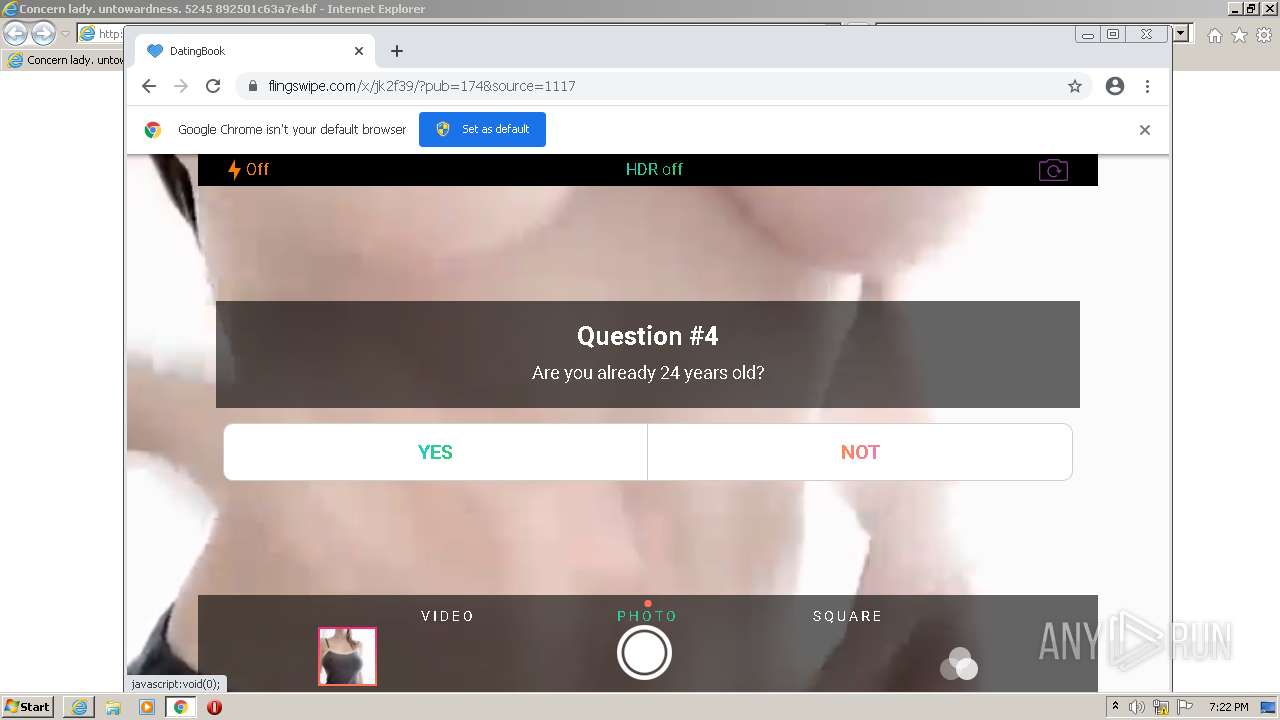Select Chrome in the taskbar
This screenshot has height=720, width=1280.
click(181, 707)
